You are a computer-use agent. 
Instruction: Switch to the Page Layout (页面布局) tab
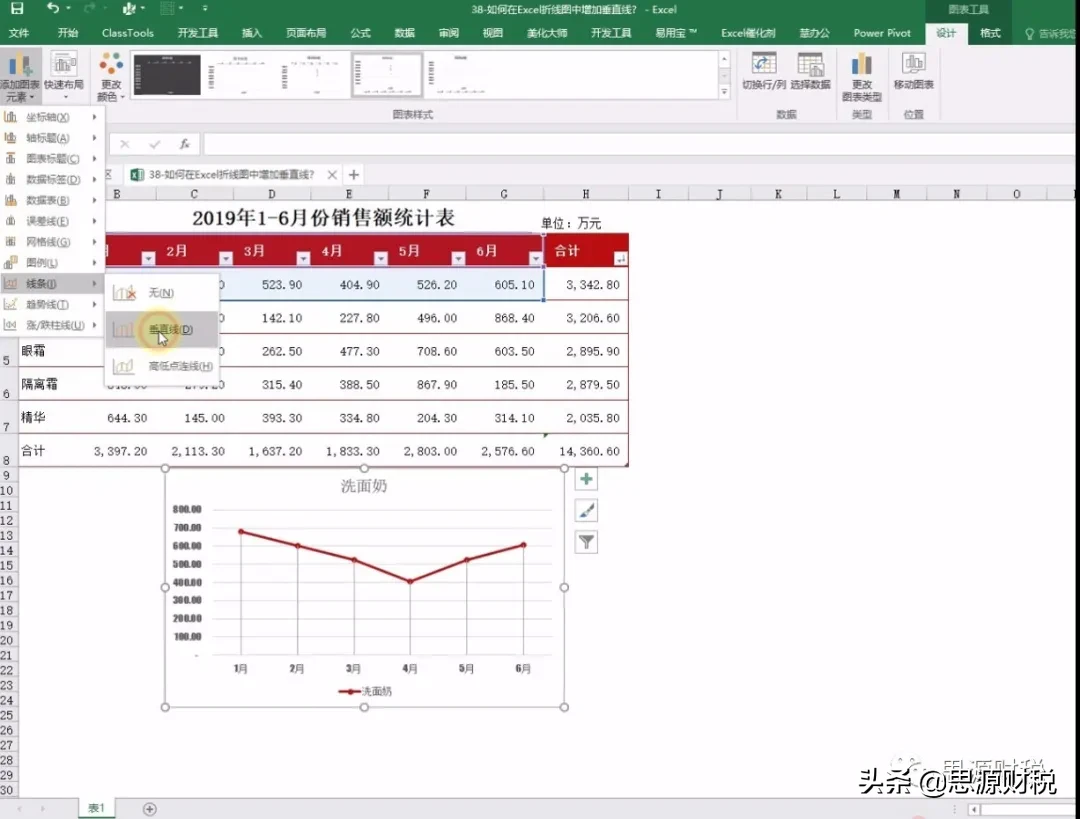click(x=306, y=33)
